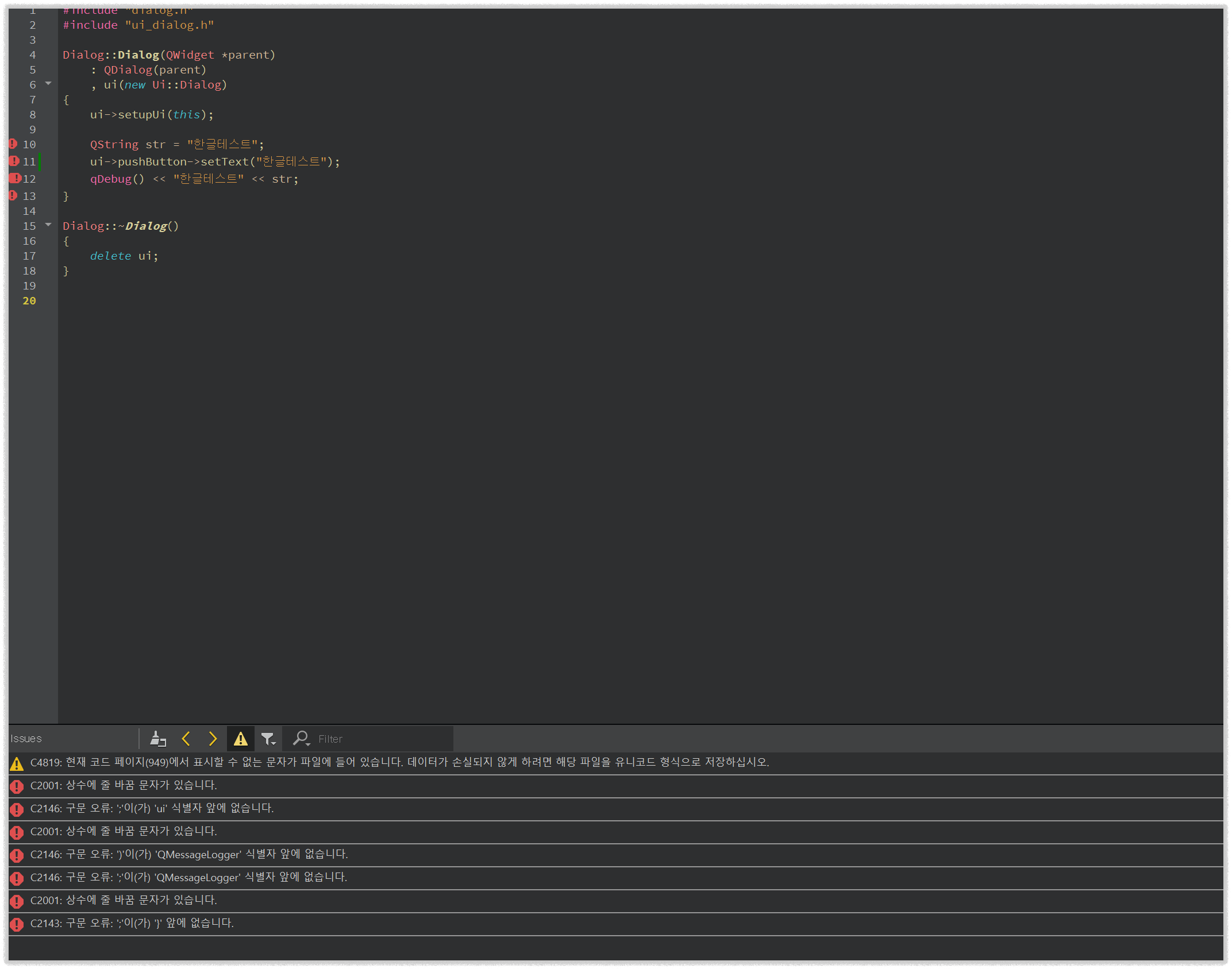The height and width of the screenshot is (969, 1232).
Task: Click the Issues panel title label
Action: click(26, 739)
